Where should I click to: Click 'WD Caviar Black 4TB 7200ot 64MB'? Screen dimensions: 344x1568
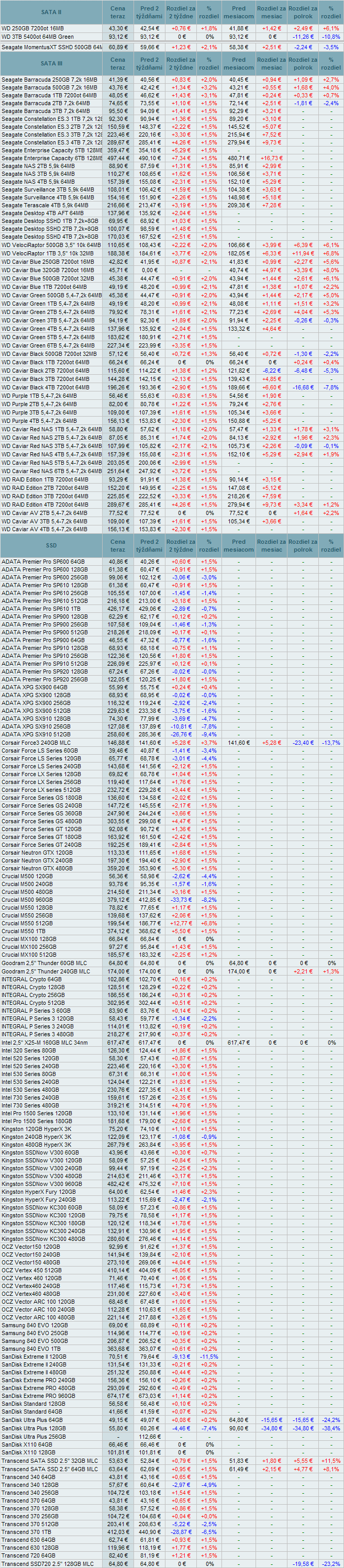45,387
